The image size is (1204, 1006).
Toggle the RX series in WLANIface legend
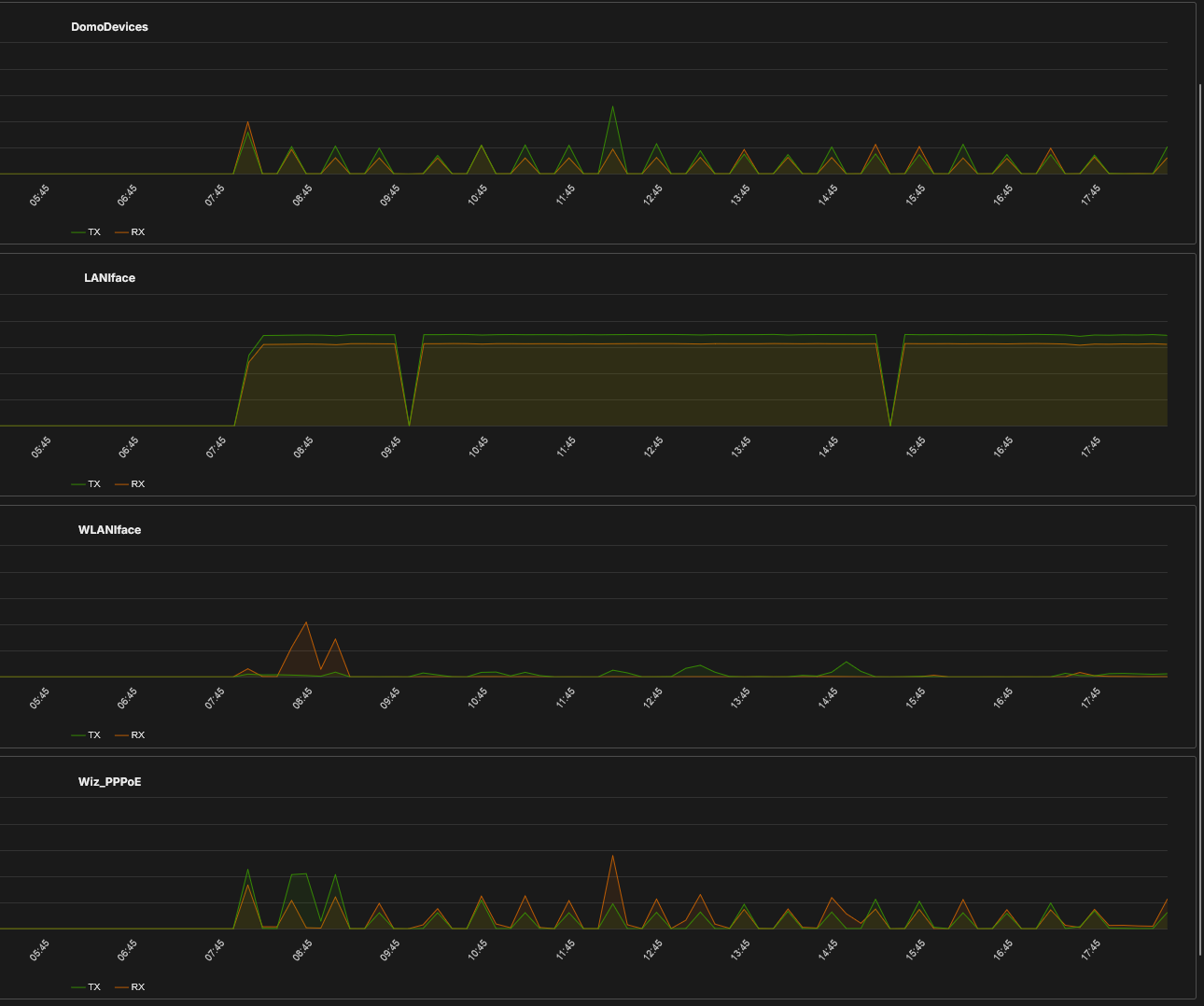[130, 735]
